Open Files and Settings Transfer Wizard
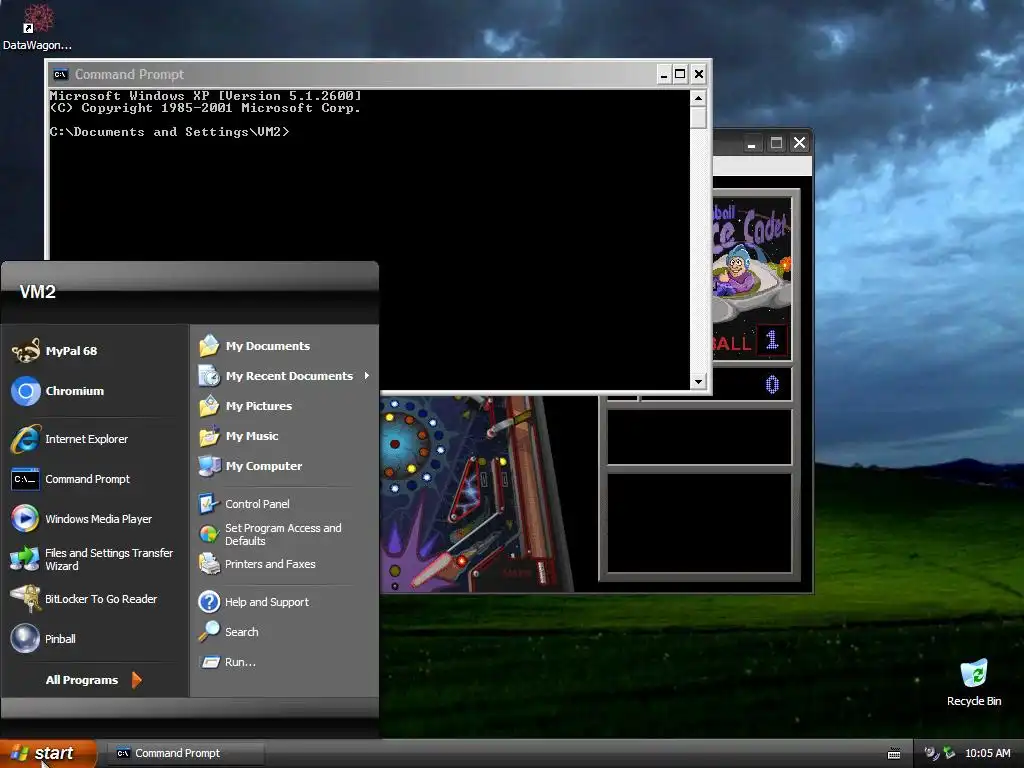The height and width of the screenshot is (768, 1024). 93,559
